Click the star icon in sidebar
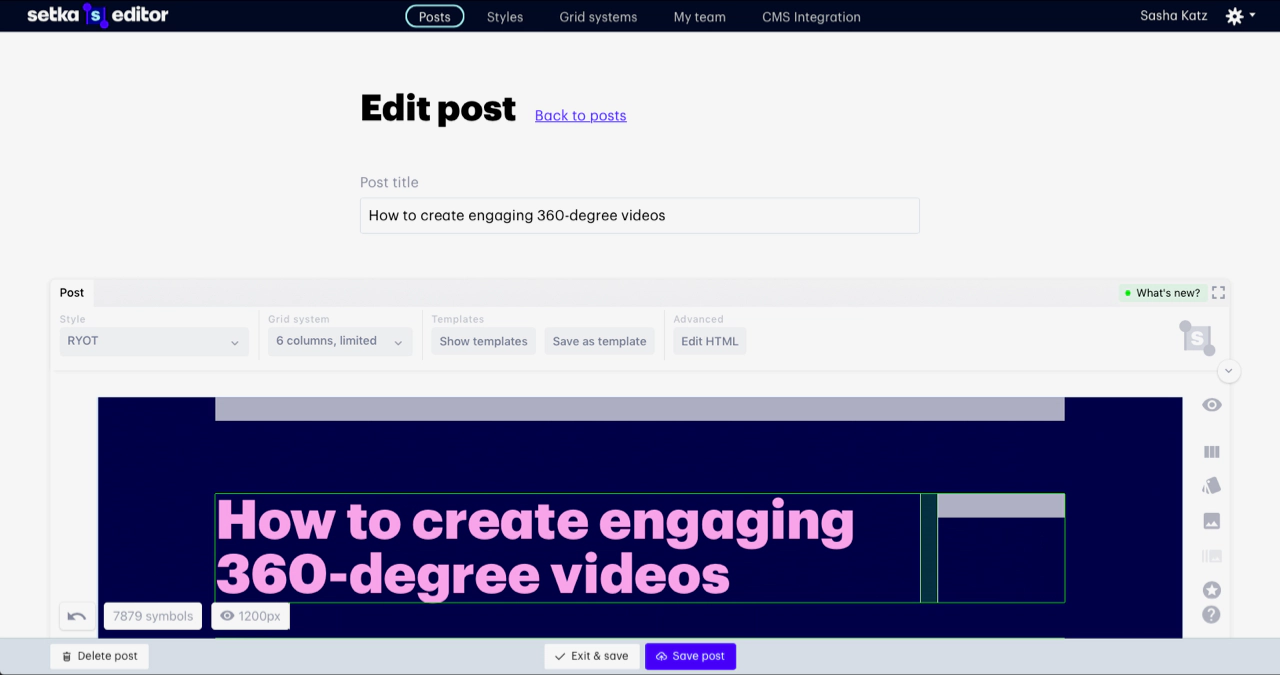The height and width of the screenshot is (675, 1280). 1211,590
